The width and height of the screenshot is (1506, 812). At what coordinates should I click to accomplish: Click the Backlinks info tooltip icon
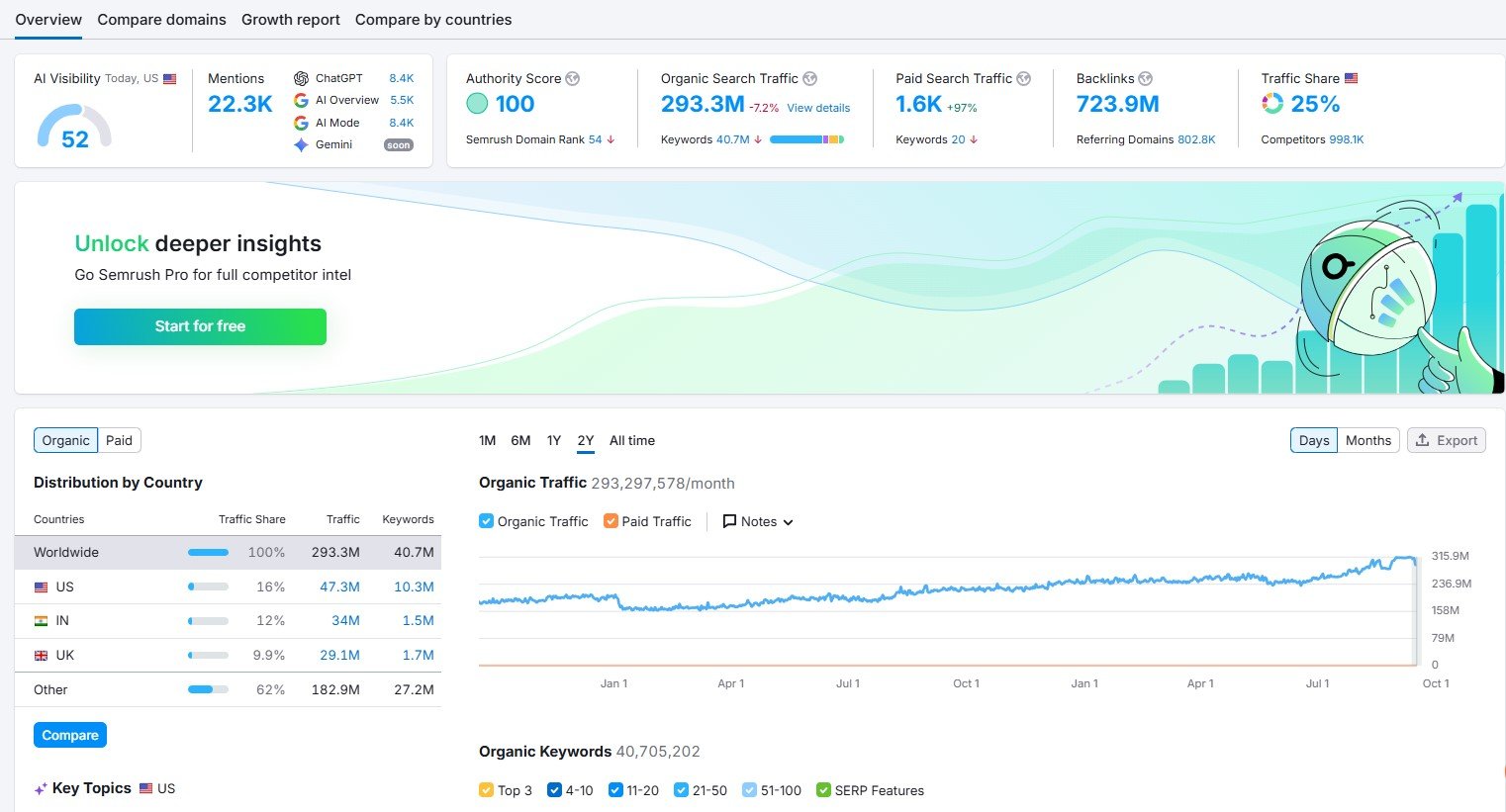(1146, 78)
